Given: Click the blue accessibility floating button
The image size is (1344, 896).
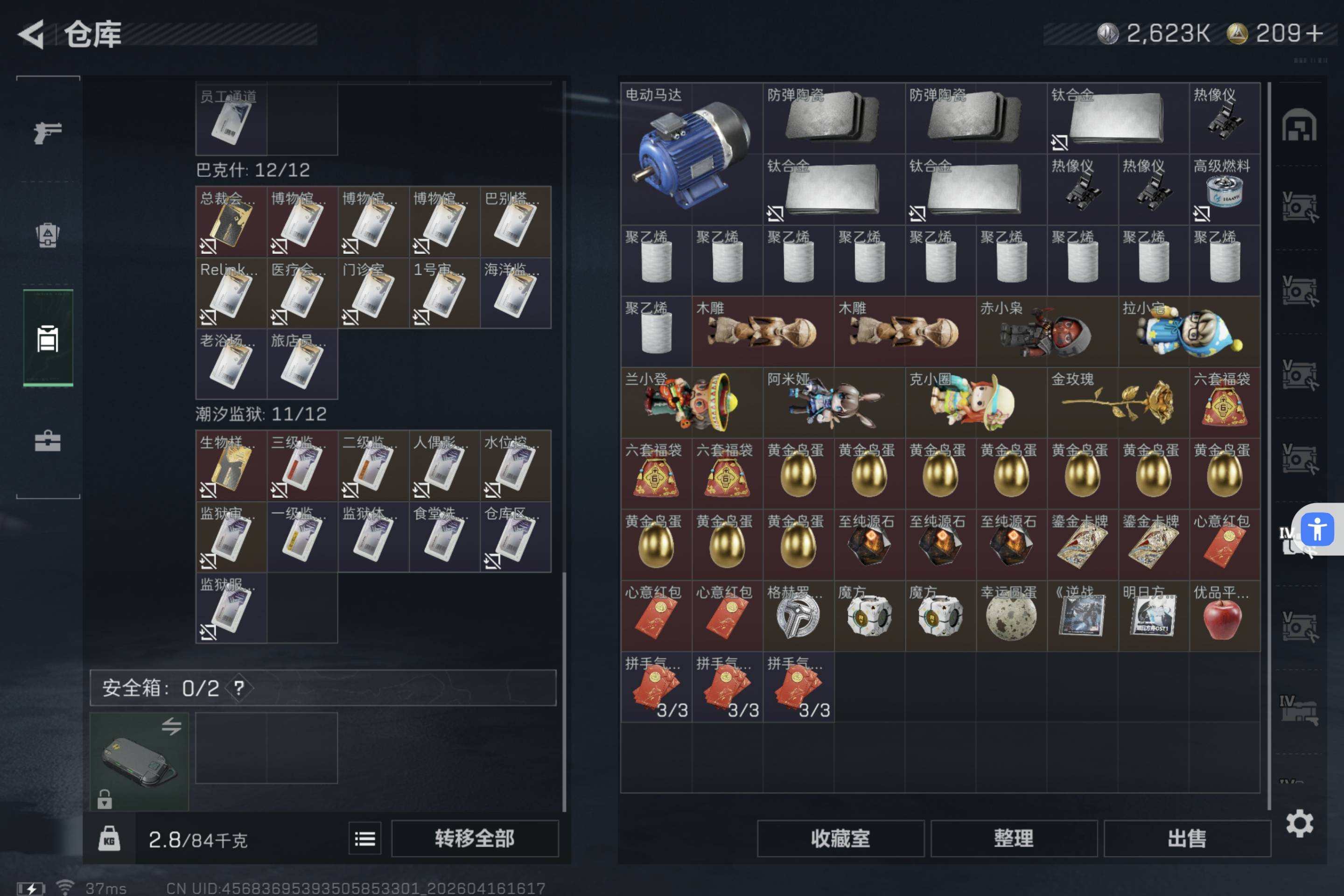Looking at the screenshot, I should (x=1318, y=529).
